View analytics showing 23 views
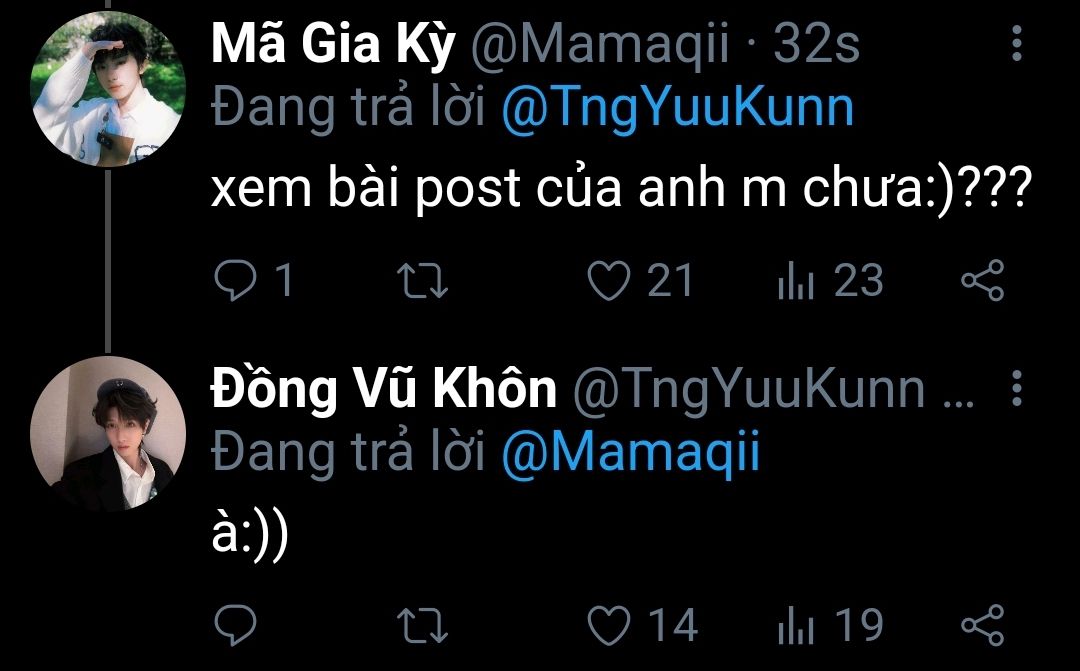Screen dimensions: 1080x671 (792, 281)
